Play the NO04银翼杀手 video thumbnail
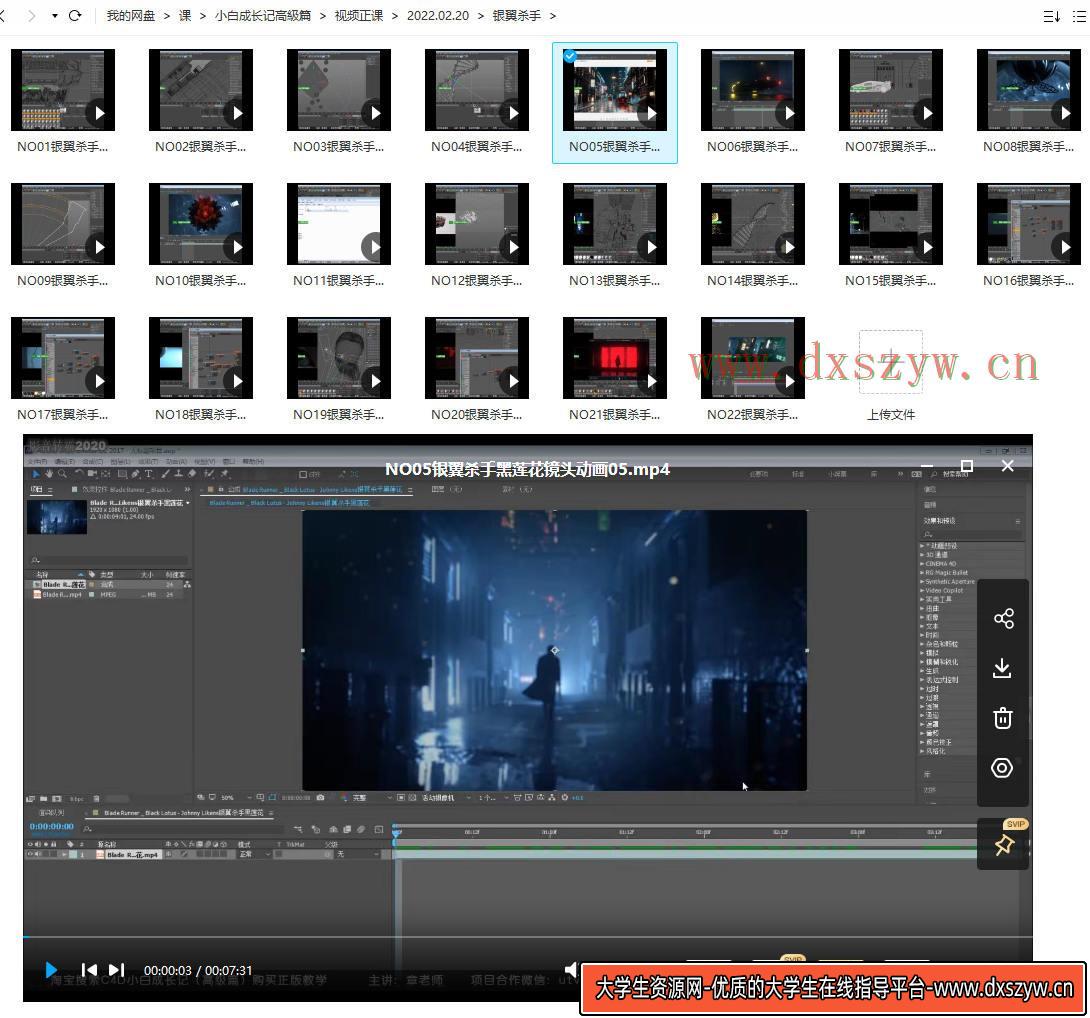This screenshot has height=1018, width=1090. click(477, 90)
